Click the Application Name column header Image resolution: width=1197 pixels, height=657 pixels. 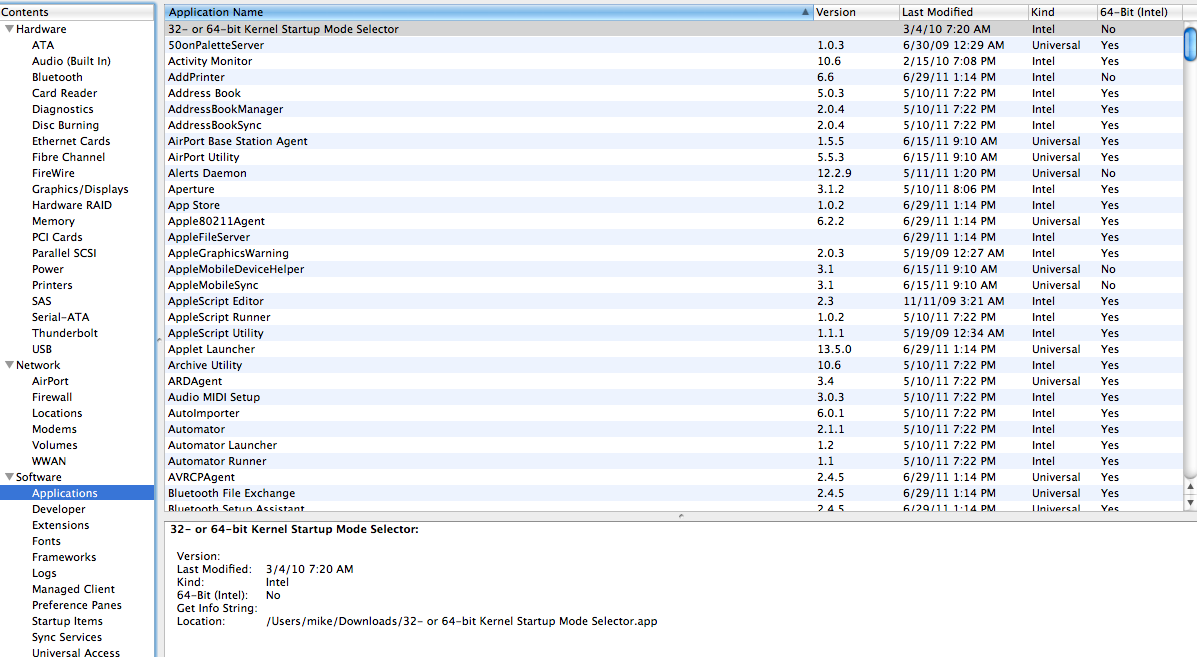point(489,12)
